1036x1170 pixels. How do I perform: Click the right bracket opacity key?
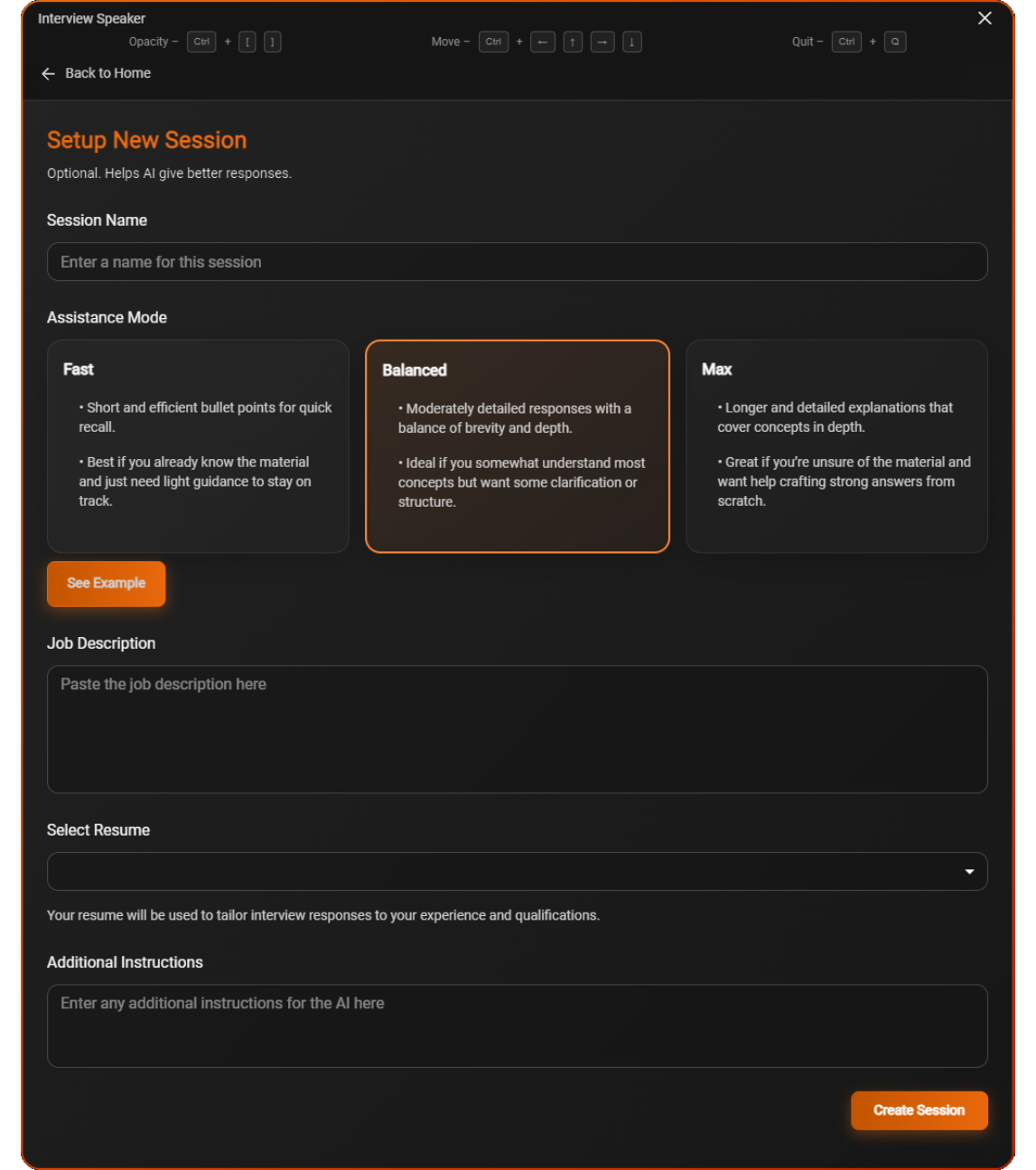coord(272,42)
